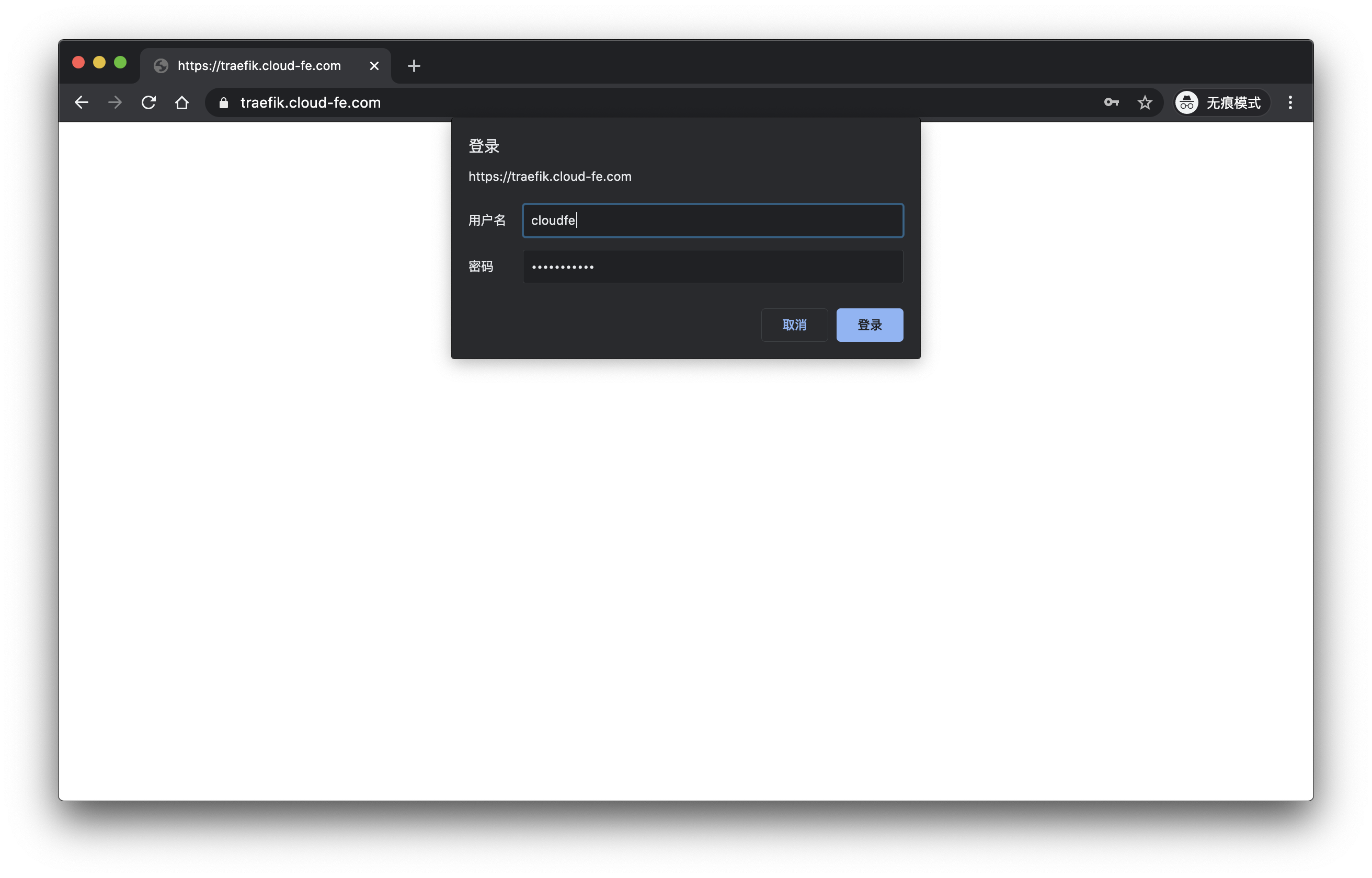Focus the 密码 password field
Image resolution: width=1372 pixels, height=878 pixels.
point(713,266)
